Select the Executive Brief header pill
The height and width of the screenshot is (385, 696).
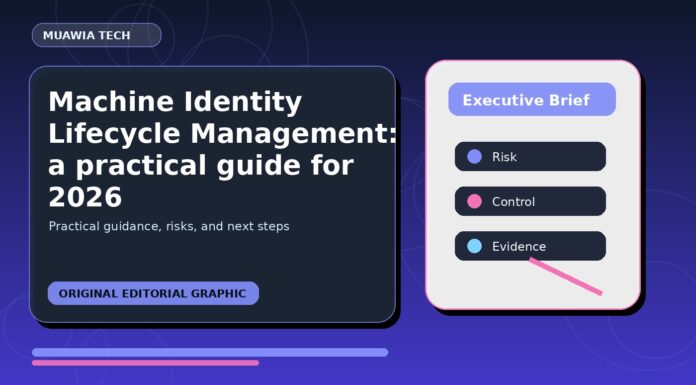(532, 99)
